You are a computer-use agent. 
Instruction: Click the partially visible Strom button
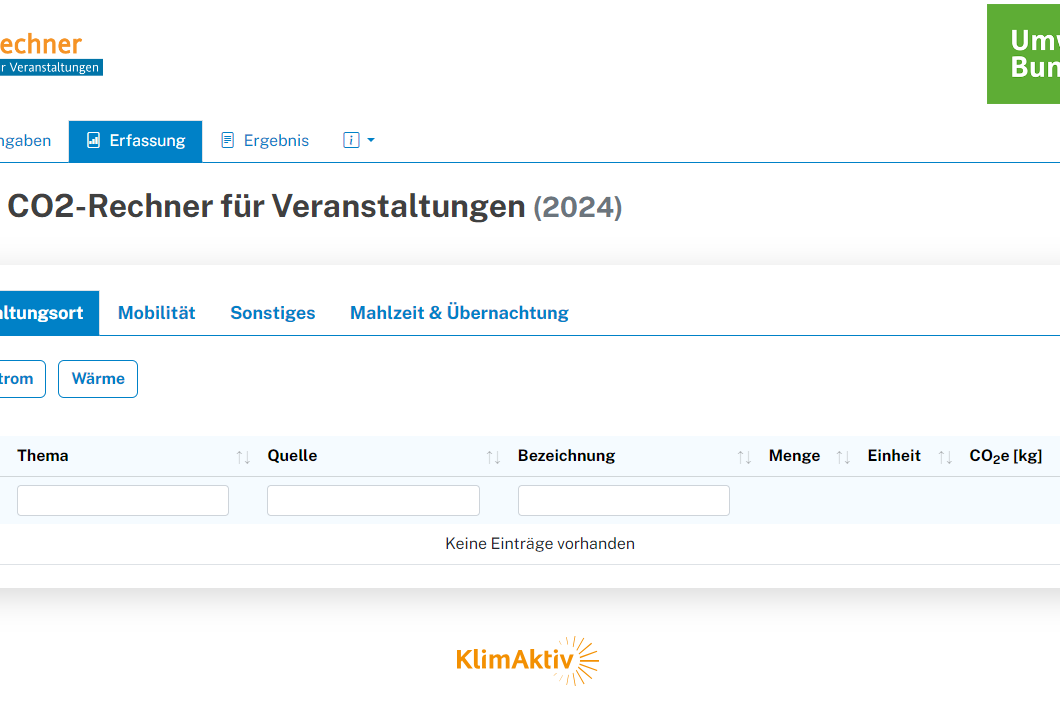(x=18, y=379)
